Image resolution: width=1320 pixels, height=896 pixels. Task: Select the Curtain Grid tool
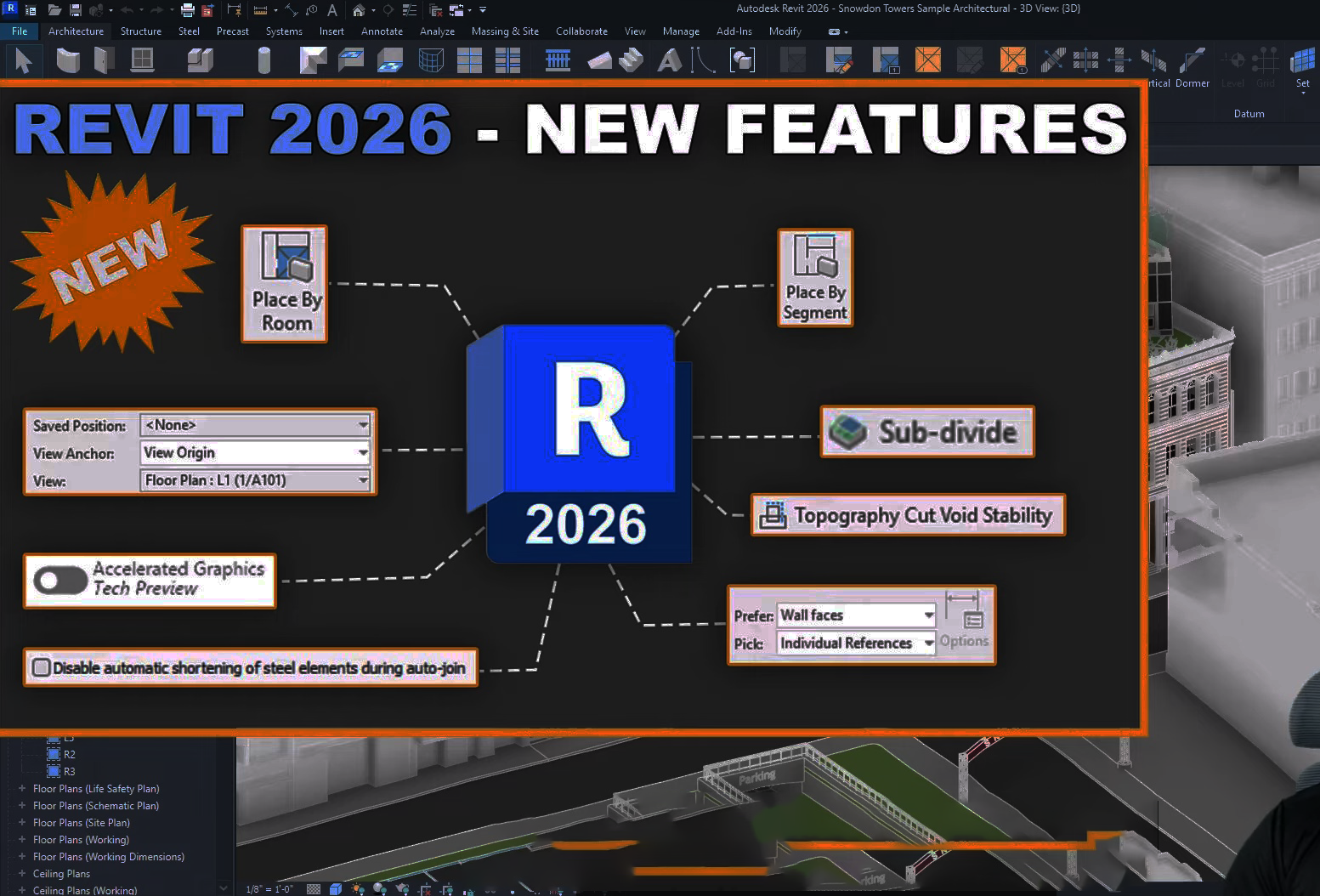point(469,60)
